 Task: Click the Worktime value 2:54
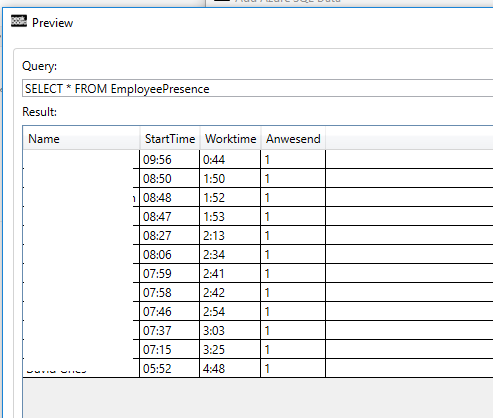214,312
